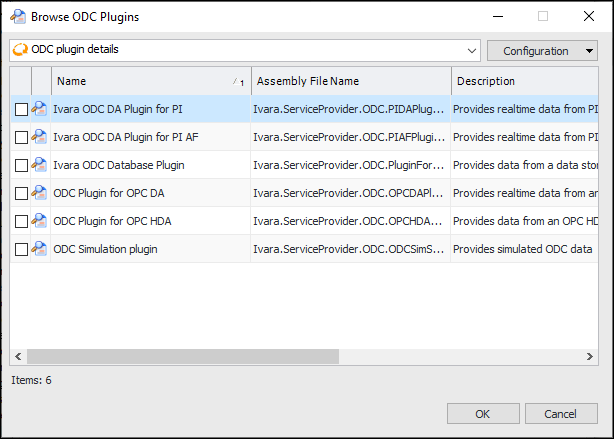Click the orange ODC plugin details view icon
The width and height of the screenshot is (614, 439).
coord(18,50)
